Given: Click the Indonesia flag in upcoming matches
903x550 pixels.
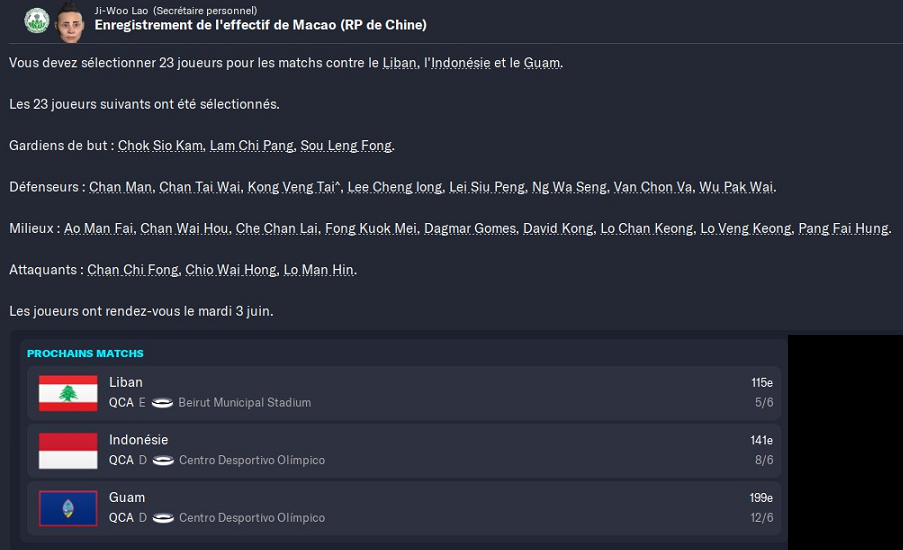Looking at the screenshot, I should point(68,451).
